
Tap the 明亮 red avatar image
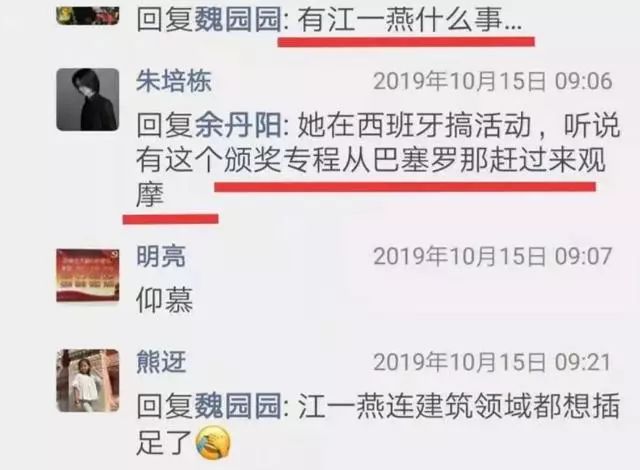click(x=88, y=275)
